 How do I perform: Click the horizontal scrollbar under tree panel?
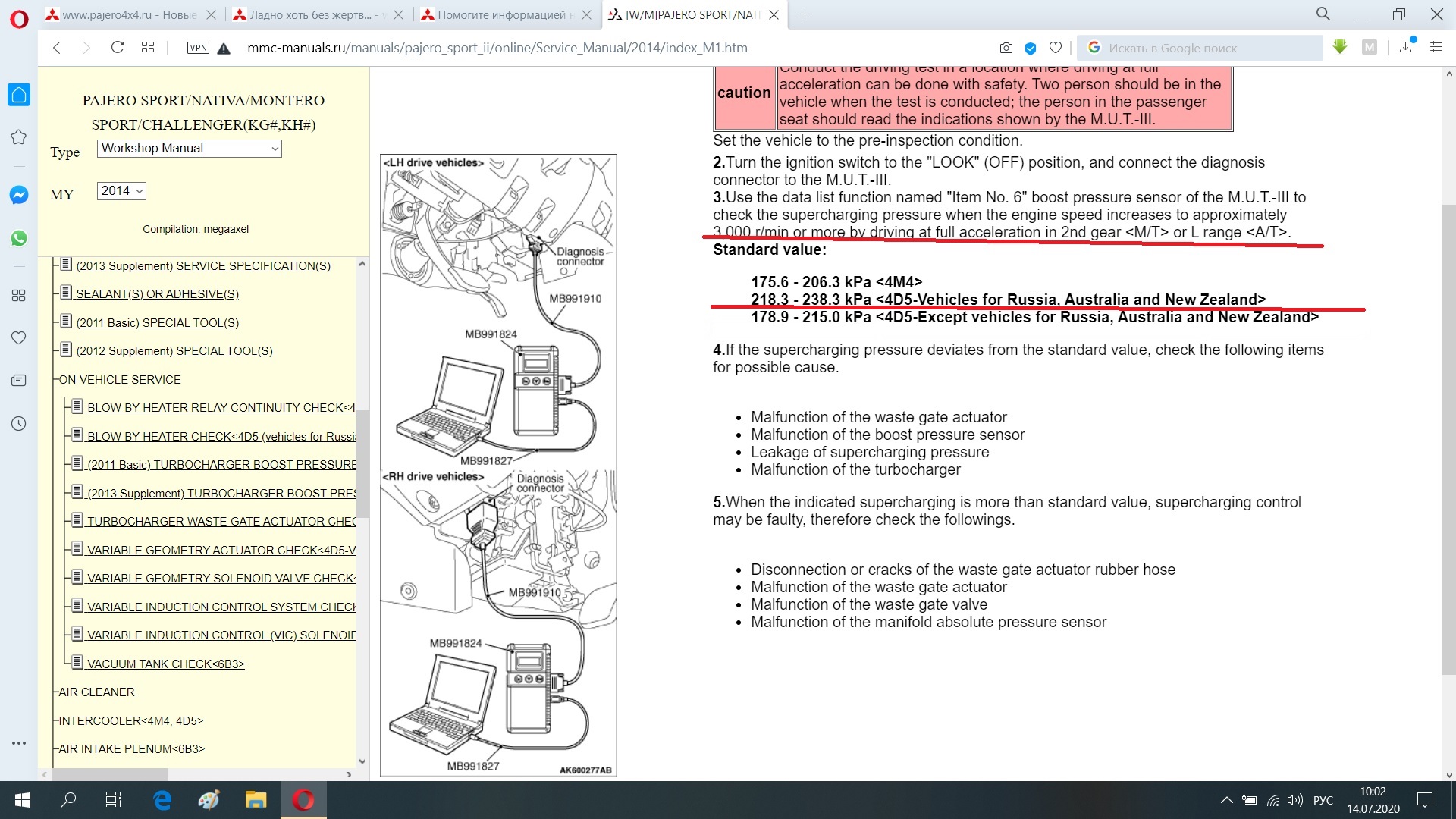coord(109,774)
